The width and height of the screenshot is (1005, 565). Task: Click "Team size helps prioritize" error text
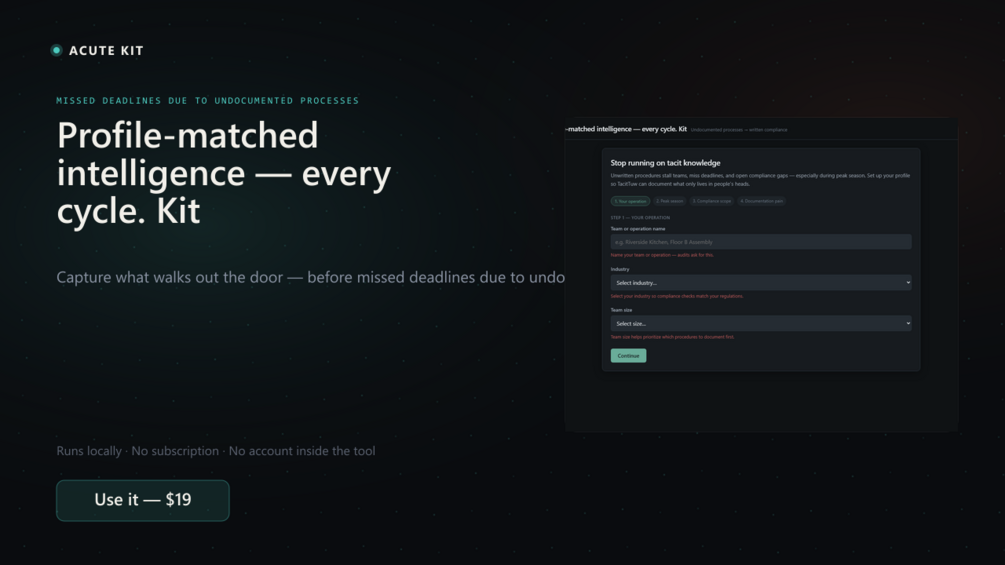tap(672, 337)
